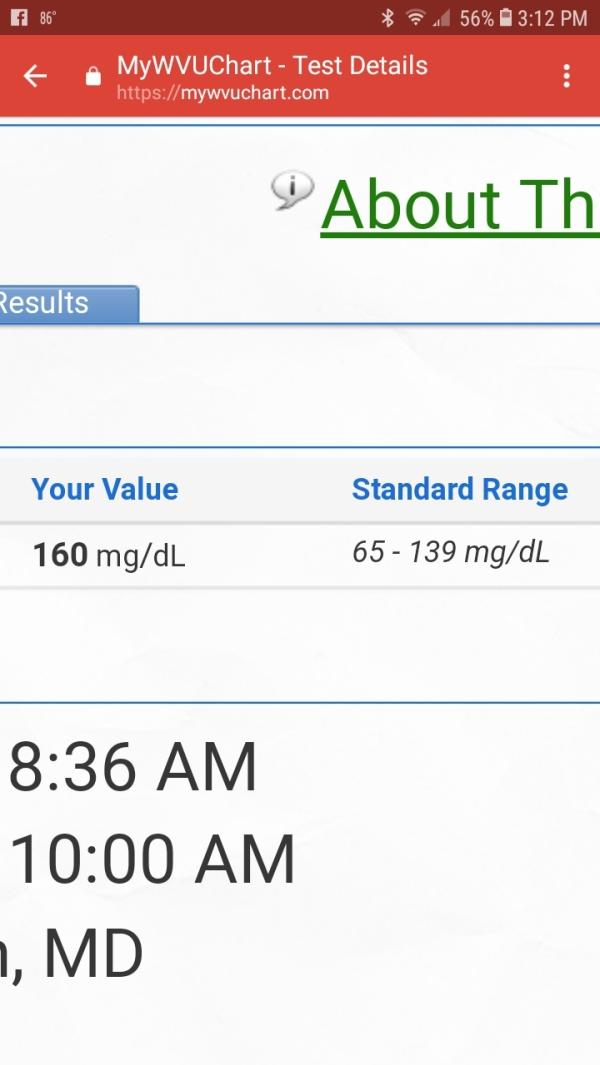
Task: Tap the Wi-Fi status icon
Action: tap(415, 18)
